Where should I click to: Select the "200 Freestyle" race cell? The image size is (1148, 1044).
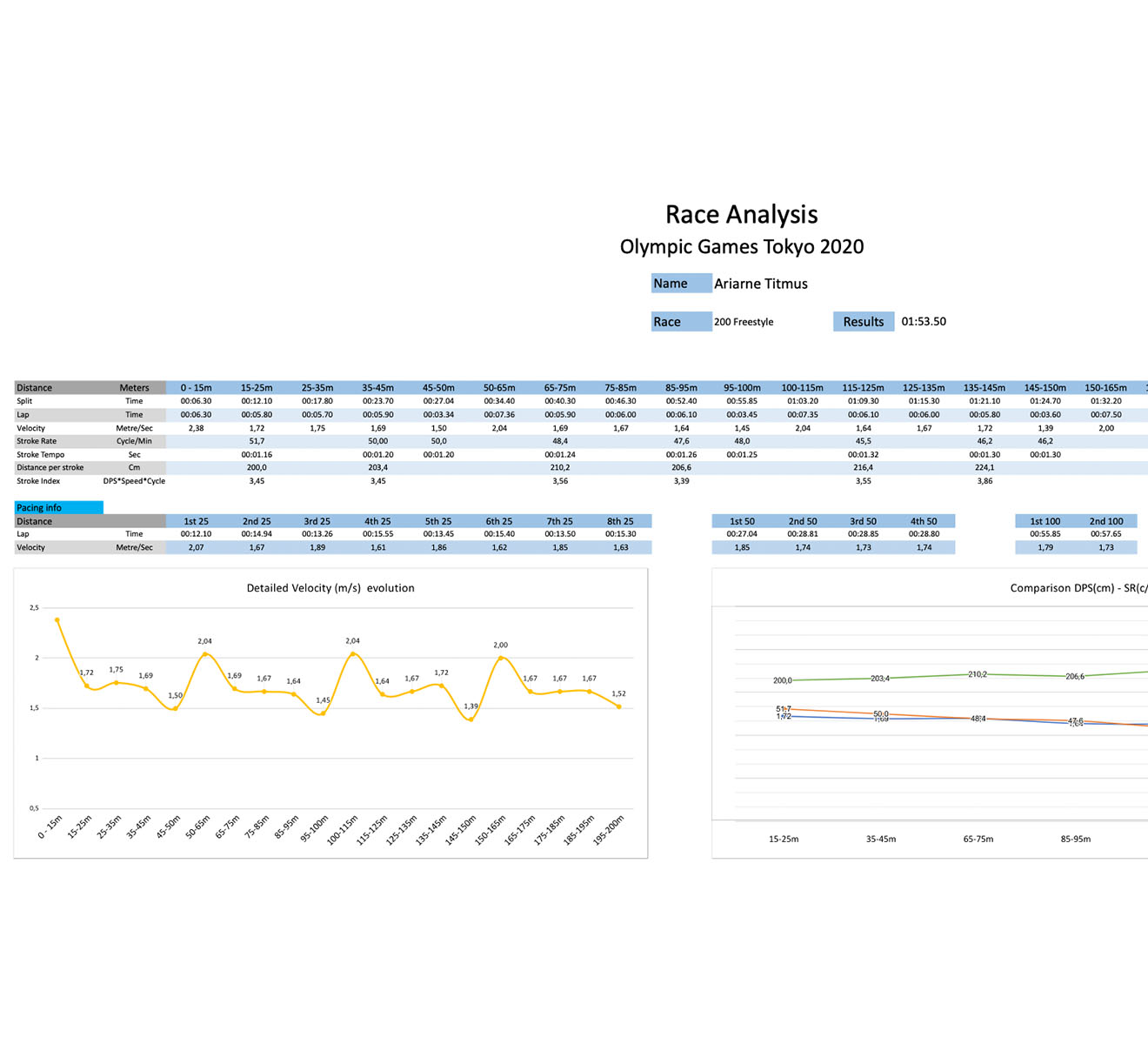[x=744, y=322]
